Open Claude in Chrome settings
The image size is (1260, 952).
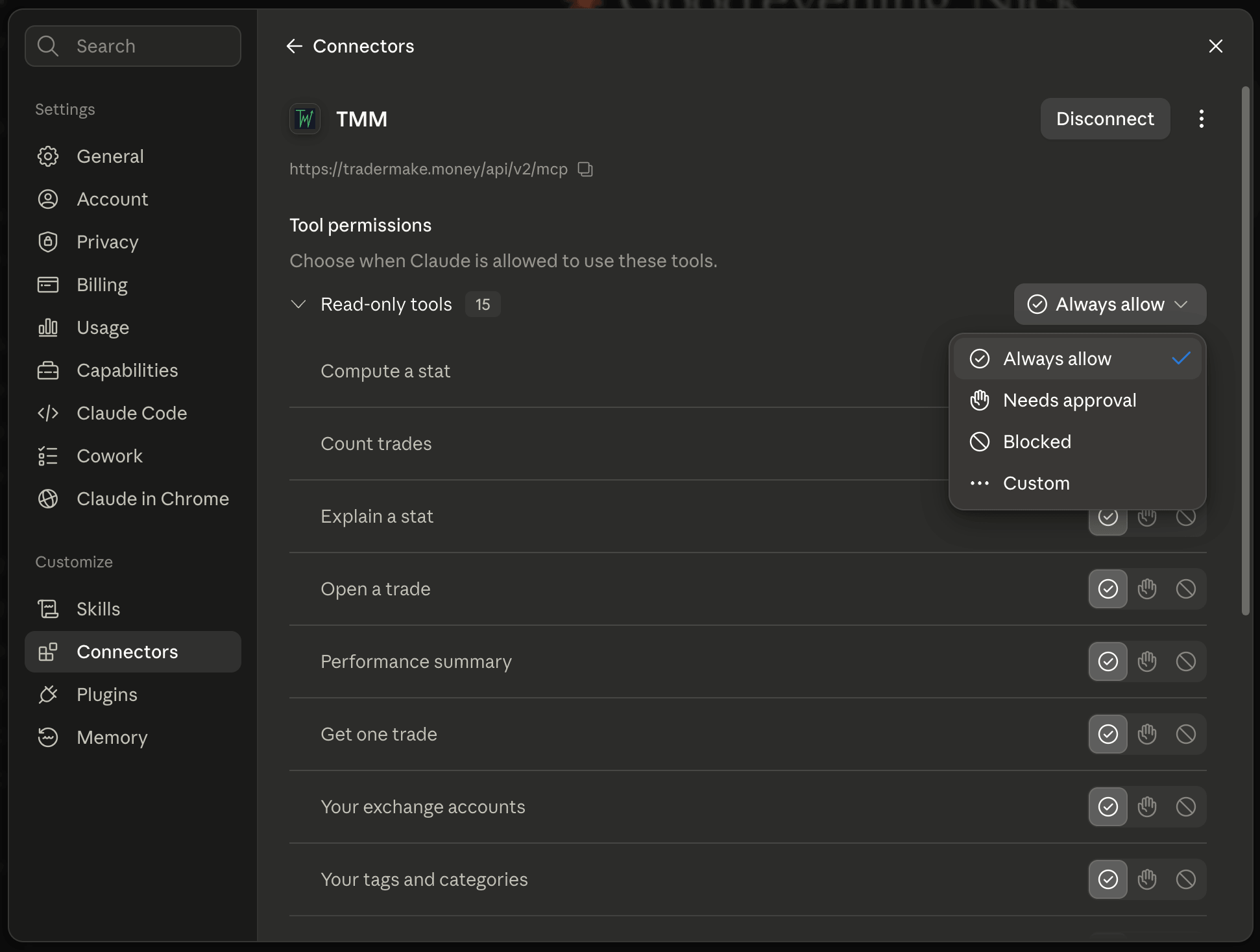pyautogui.click(x=133, y=499)
